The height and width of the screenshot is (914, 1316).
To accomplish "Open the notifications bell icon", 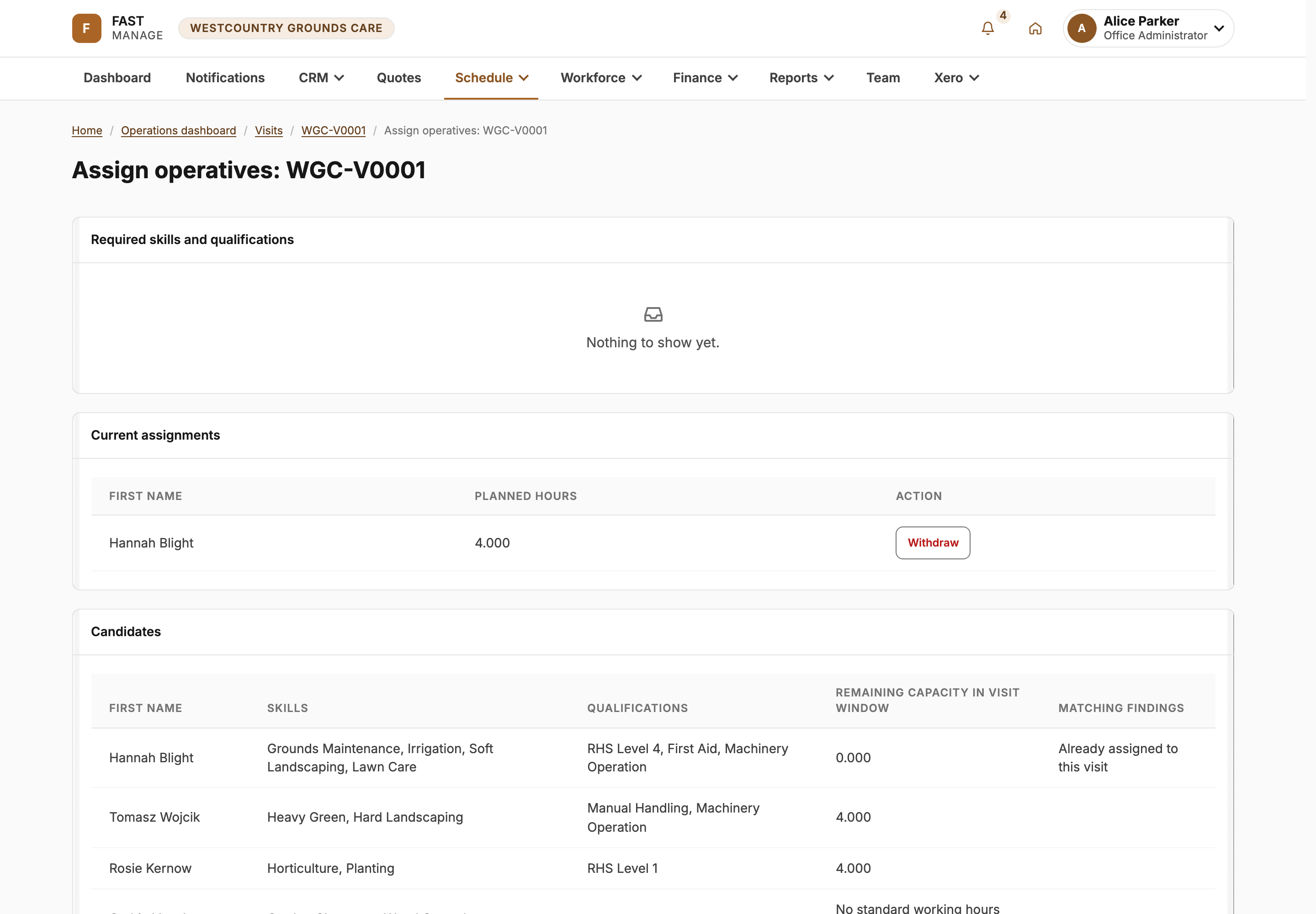I will [x=987, y=29].
